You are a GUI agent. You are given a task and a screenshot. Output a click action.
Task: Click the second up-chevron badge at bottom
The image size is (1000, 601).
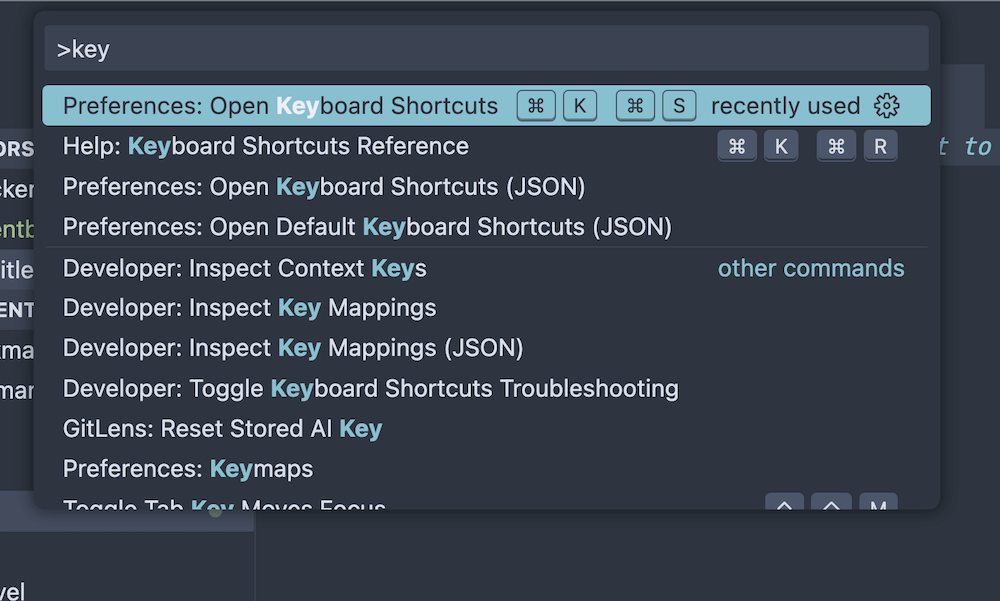click(831, 507)
